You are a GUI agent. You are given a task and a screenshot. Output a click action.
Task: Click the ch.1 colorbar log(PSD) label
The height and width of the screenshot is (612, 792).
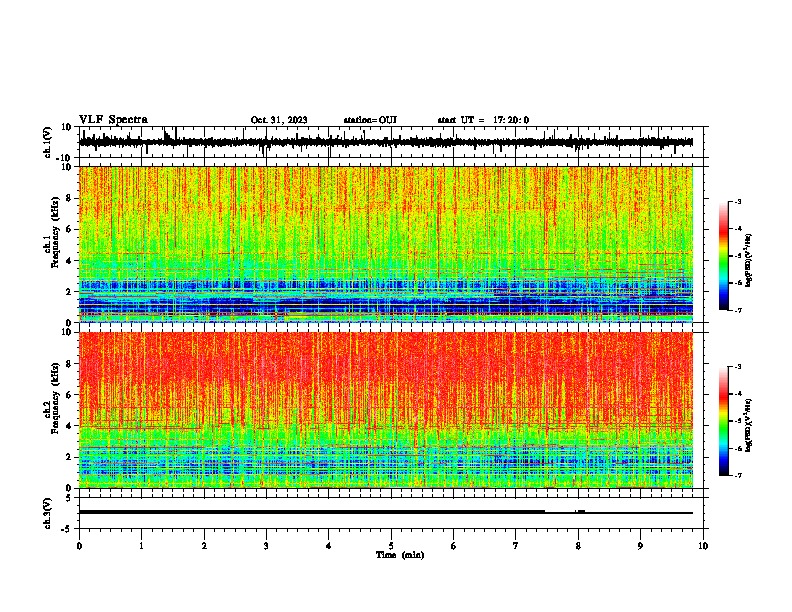tap(749, 261)
